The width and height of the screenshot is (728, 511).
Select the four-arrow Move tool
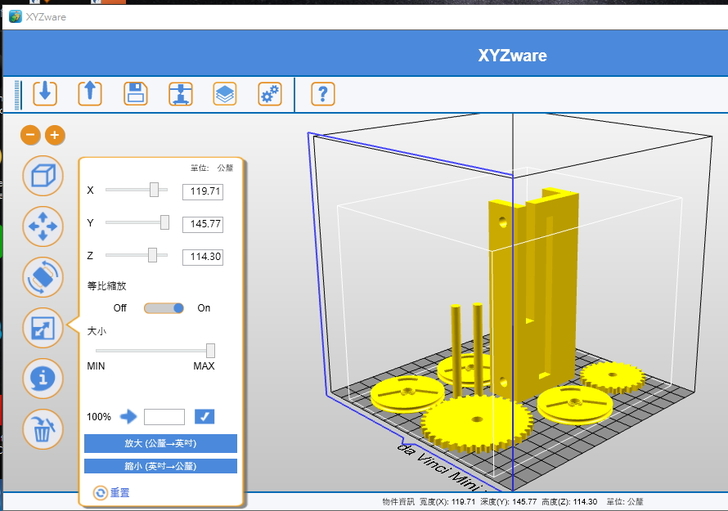pyautogui.click(x=42, y=227)
